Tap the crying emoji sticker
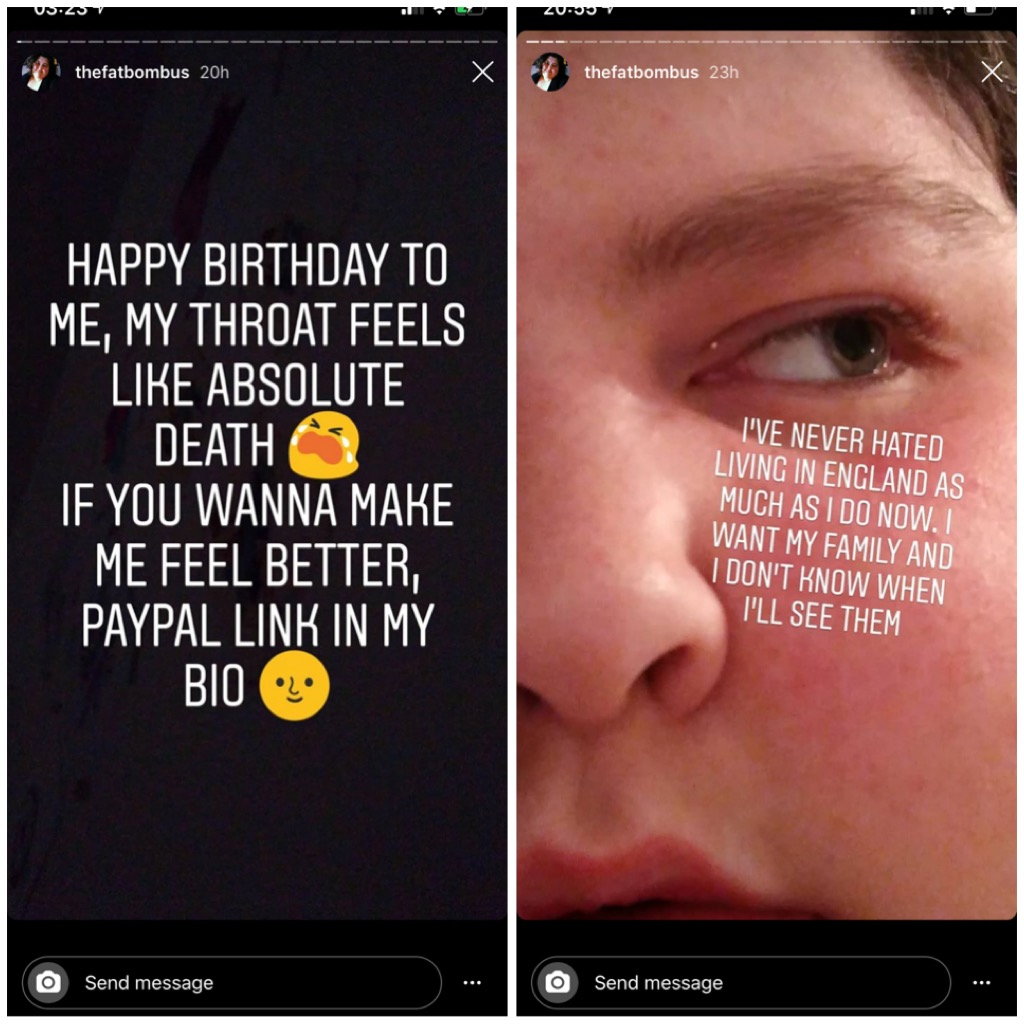The height and width of the screenshot is (1024, 1024). [324, 445]
